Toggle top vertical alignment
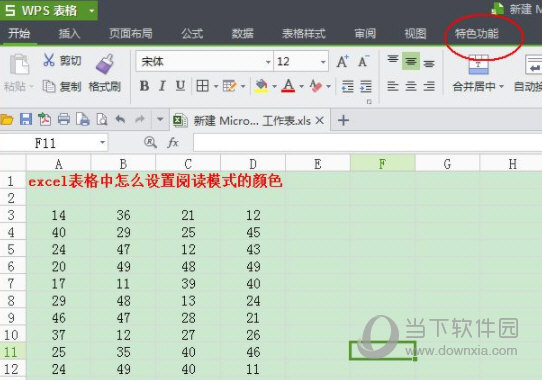The width and height of the screenshot is (542, 380). (x=393, y=60)
